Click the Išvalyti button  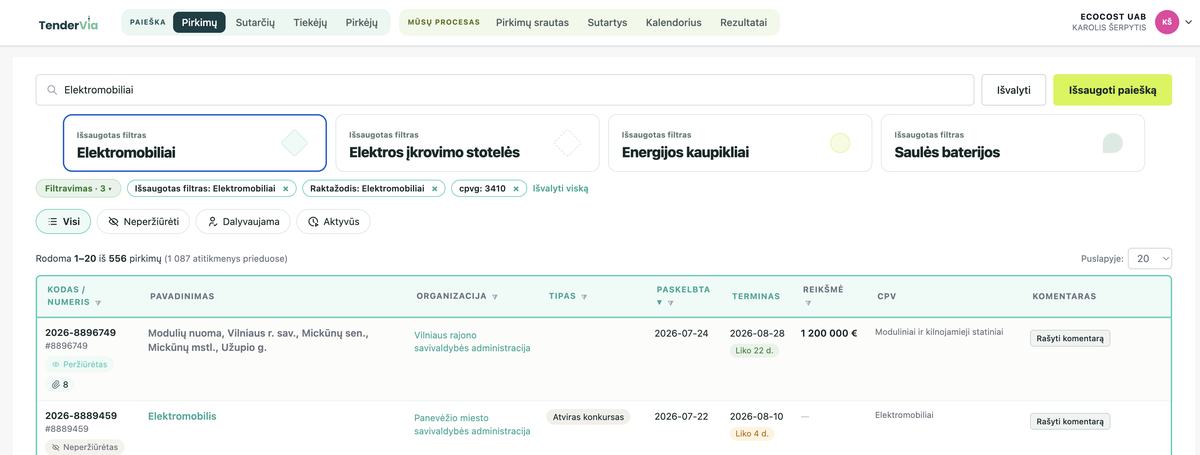click(x=1014, y=90)
